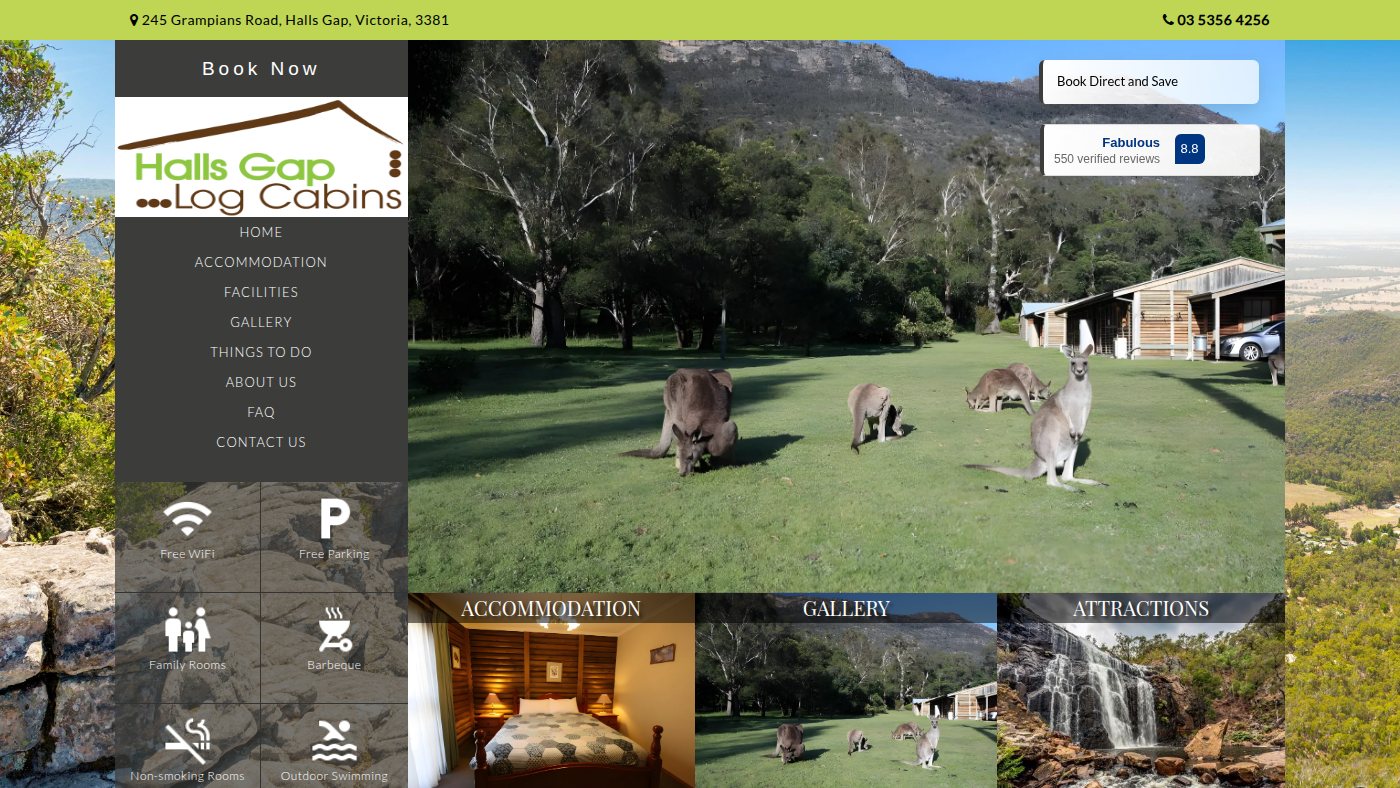Click the 550 verified reviews text
The width and height of the screenshot is (1400, 788).
[1107, 159]
